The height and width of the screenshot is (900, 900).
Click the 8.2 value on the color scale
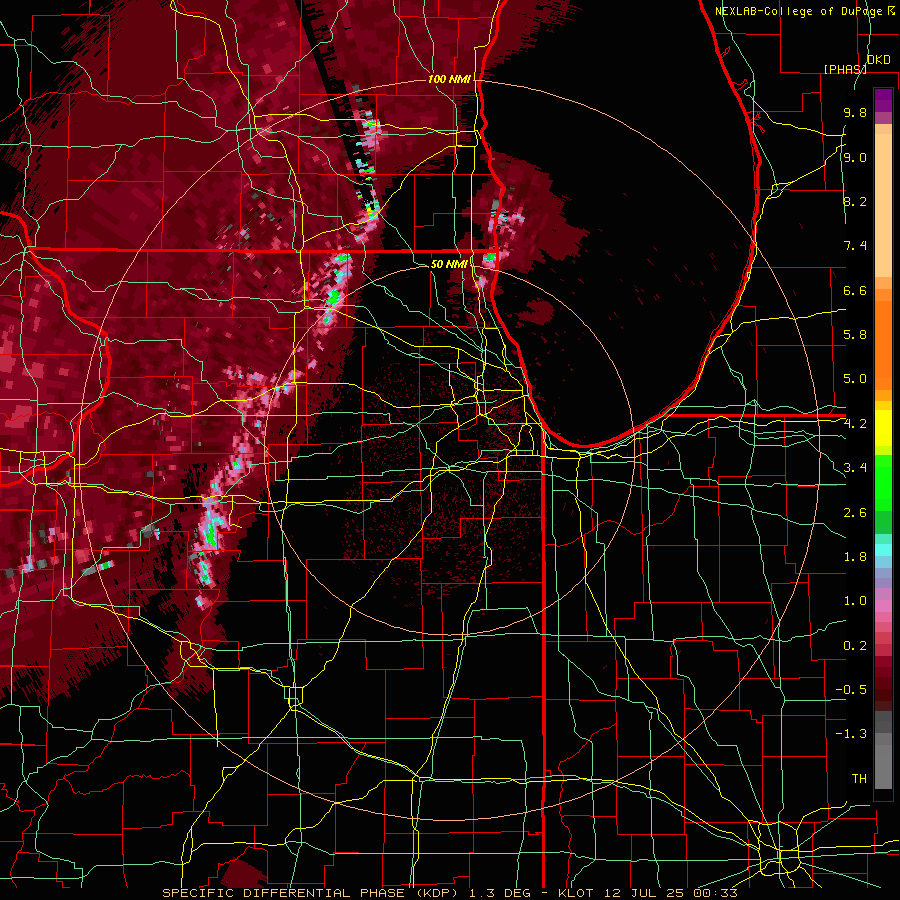[855, 202]
